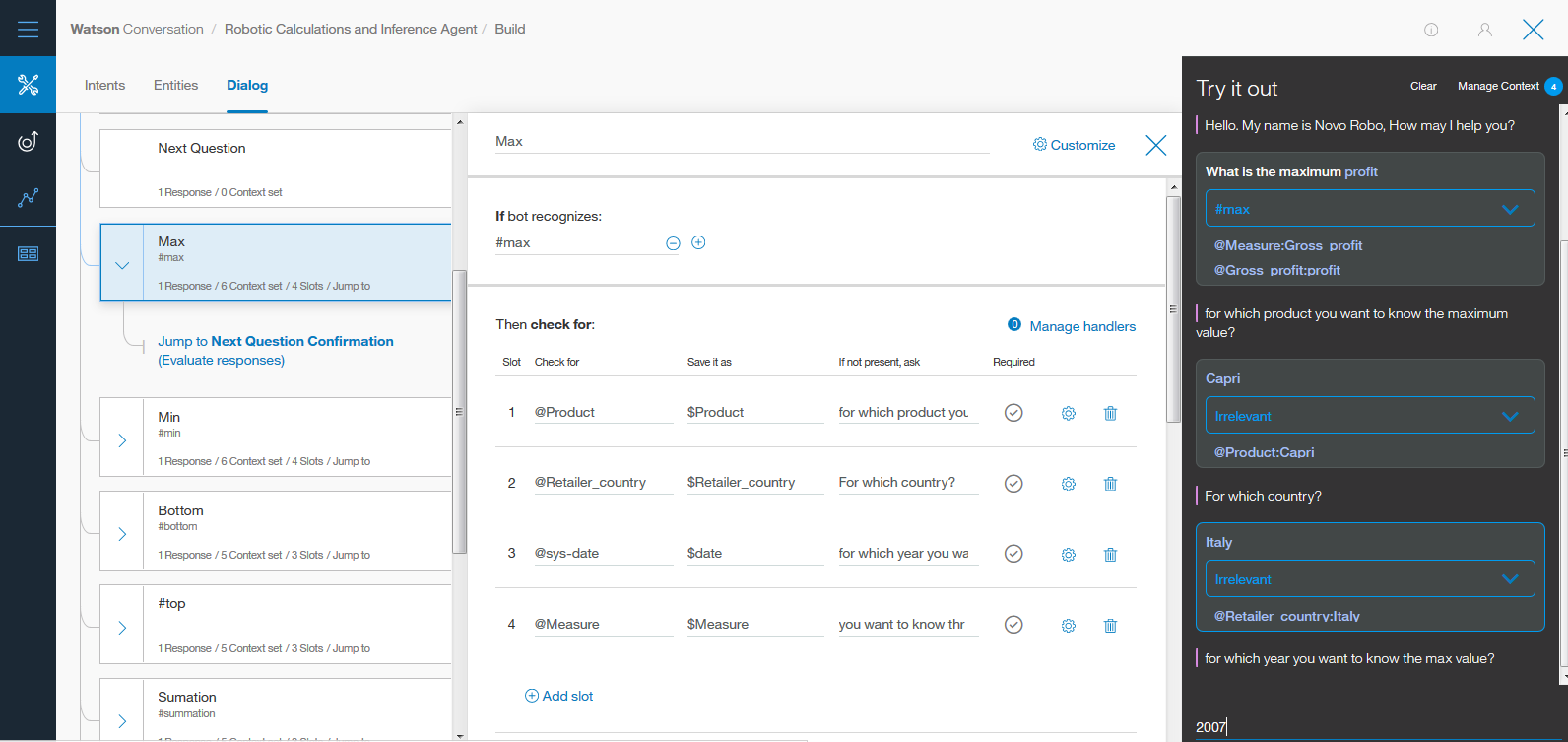This screenshot has height=742, width=1568.
Task: Collapse the Max dialog node
Action: tap(122, 265)
